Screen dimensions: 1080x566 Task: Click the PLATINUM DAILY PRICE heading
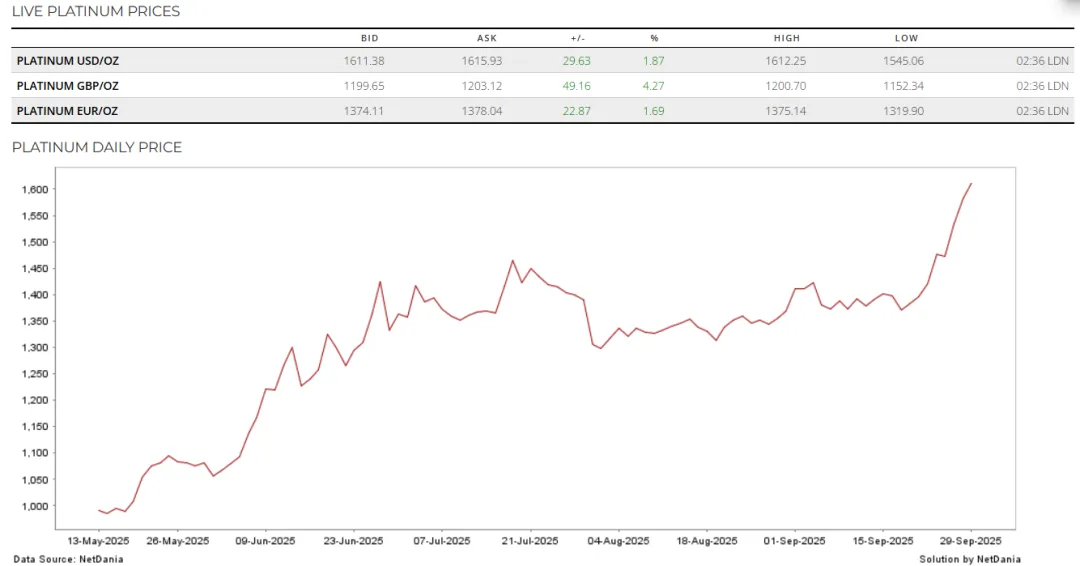click(x=97, y=147)
